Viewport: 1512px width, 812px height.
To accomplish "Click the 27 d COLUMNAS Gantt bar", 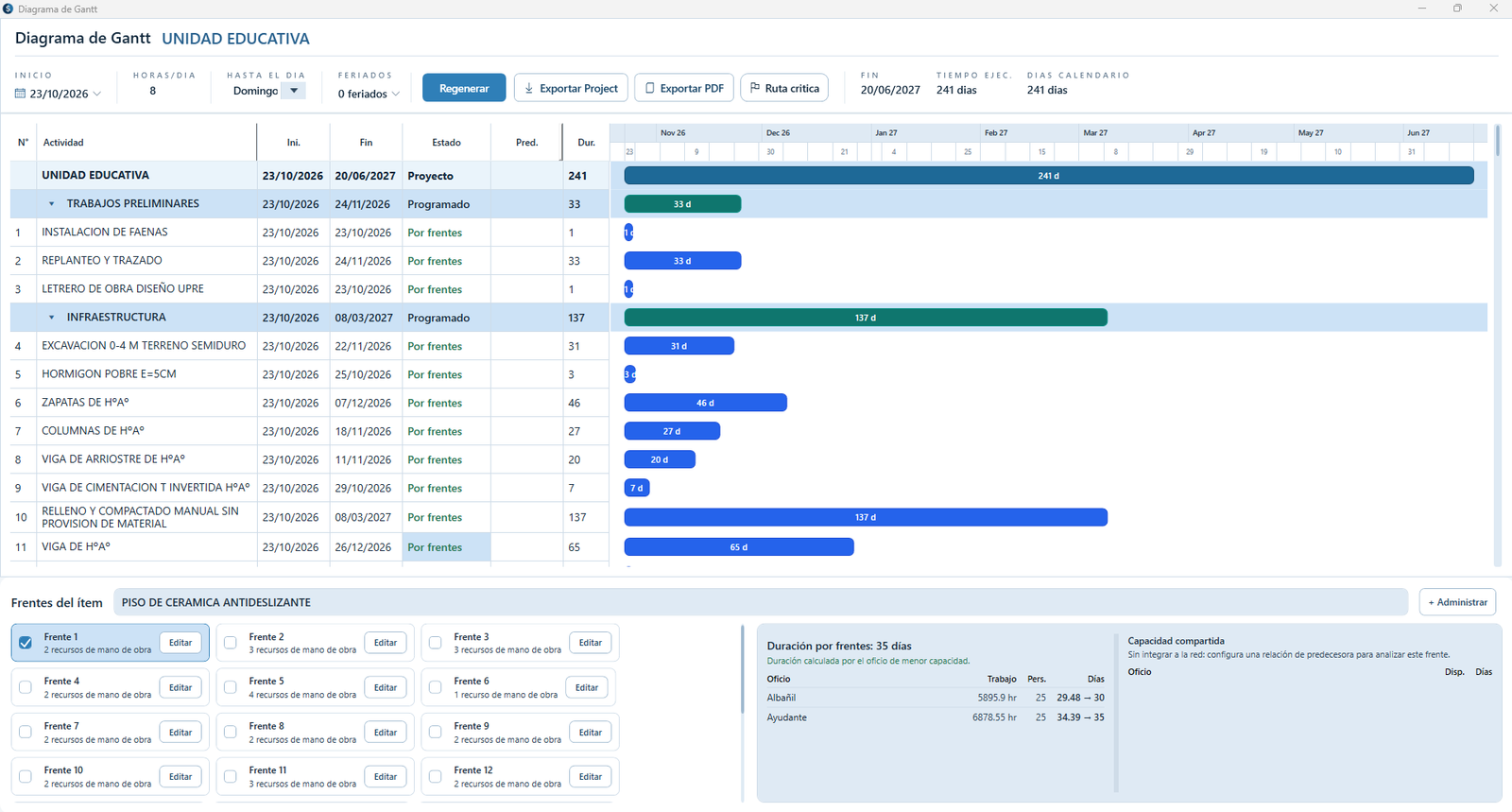I will [672, 431].
